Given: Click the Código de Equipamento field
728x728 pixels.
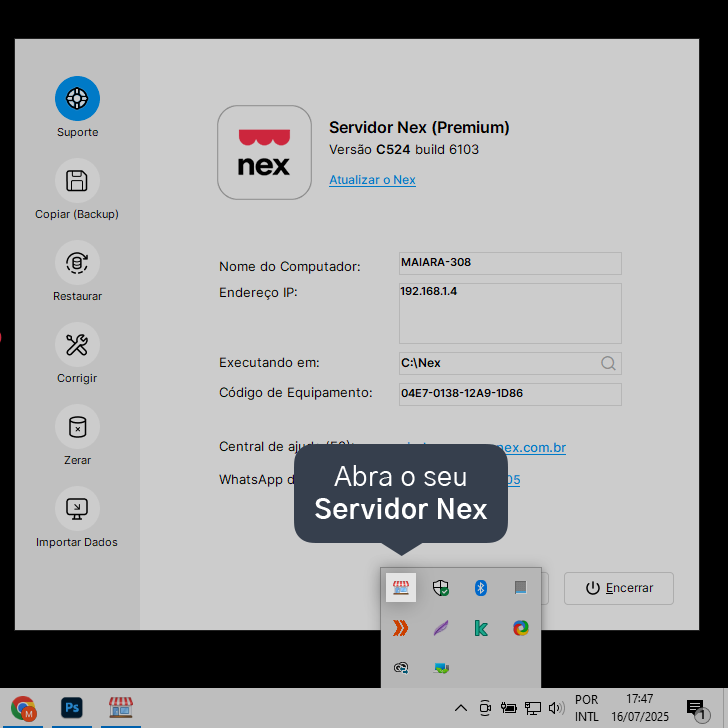Looking at the screenshot, I should (x=510, y=394).
